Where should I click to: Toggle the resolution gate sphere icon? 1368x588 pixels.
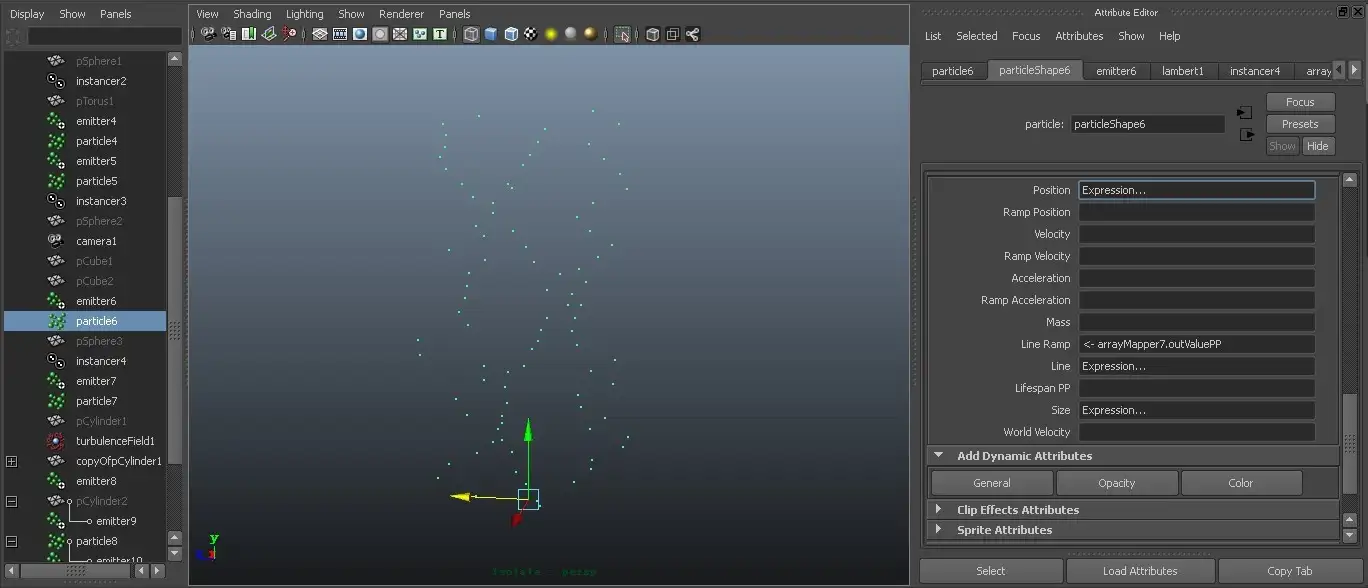[360, 34]
